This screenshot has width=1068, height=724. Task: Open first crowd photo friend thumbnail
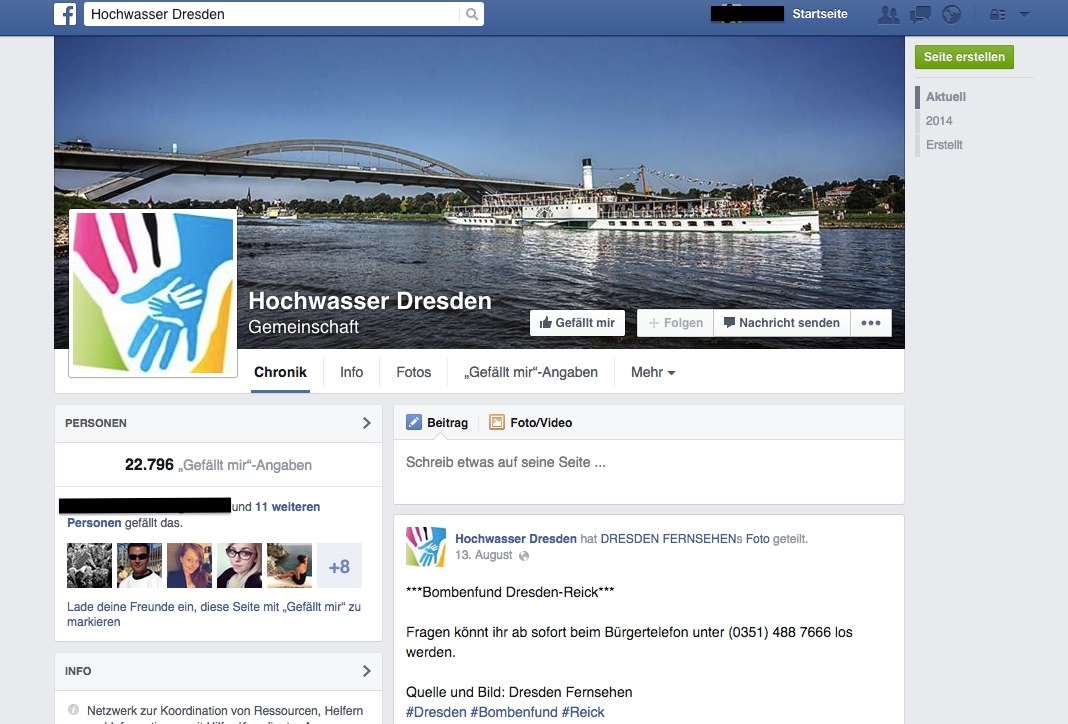click(x=89, y=565)
